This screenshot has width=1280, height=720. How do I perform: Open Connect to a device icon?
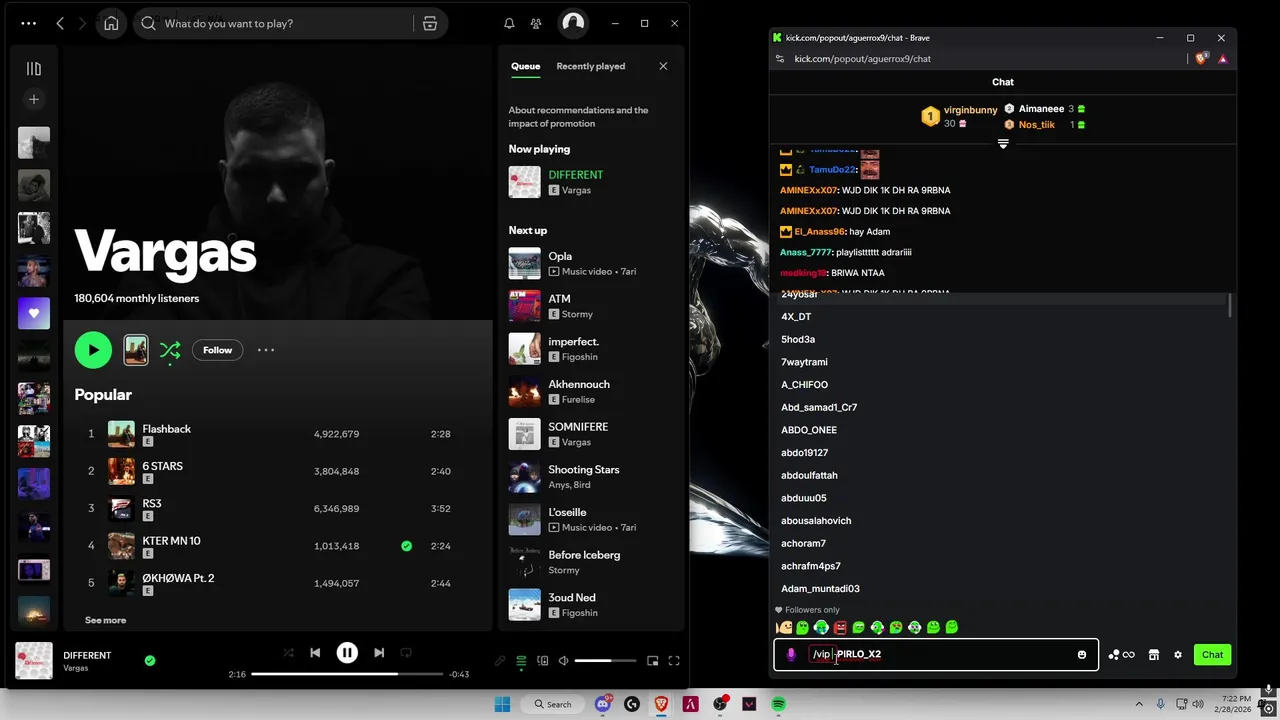tap(542, 660)
